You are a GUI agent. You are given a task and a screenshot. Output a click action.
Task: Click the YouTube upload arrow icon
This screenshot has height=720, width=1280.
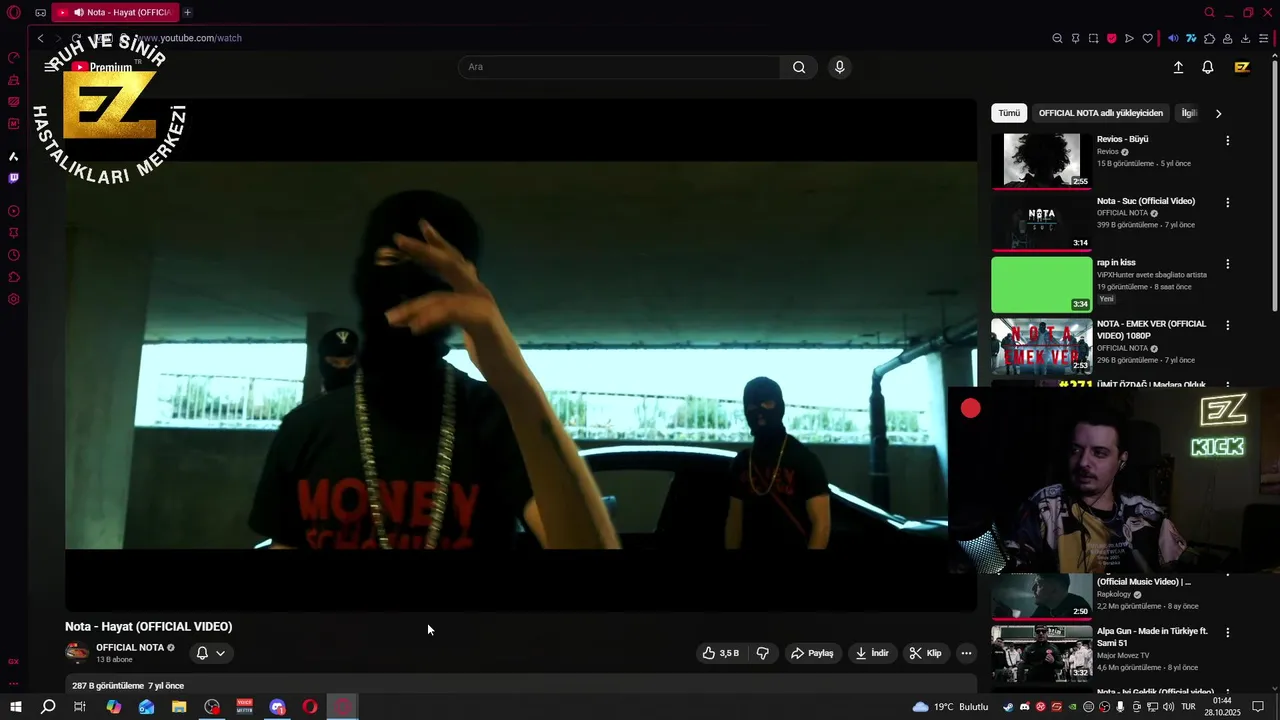(x=1178, y=67)
